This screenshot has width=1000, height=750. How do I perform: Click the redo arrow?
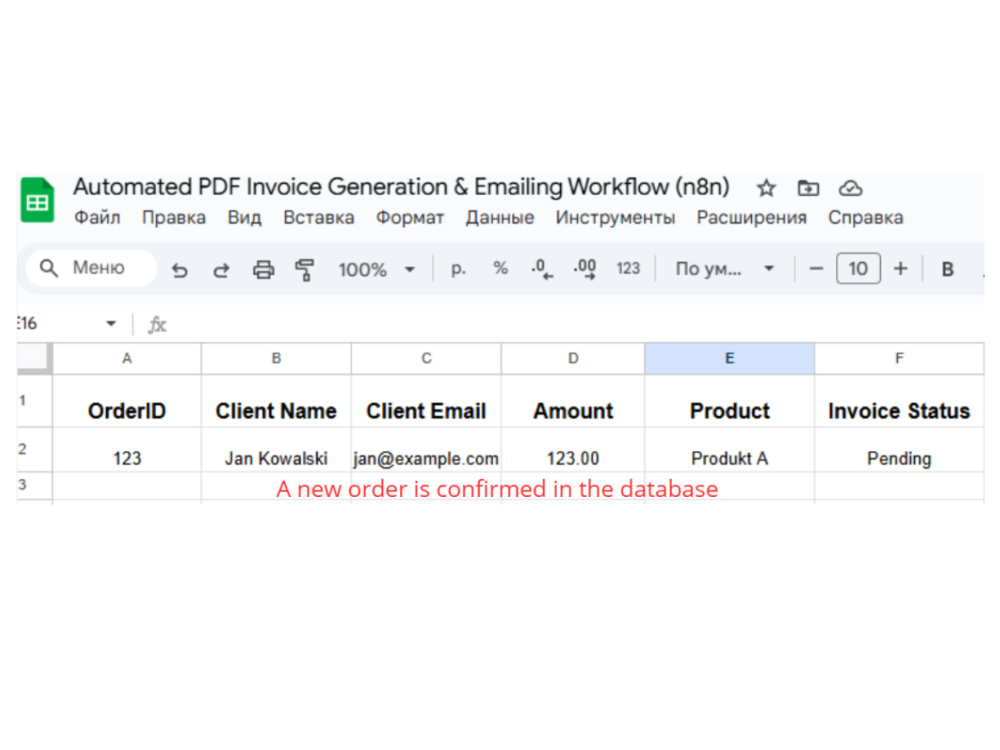click(221, 270)
